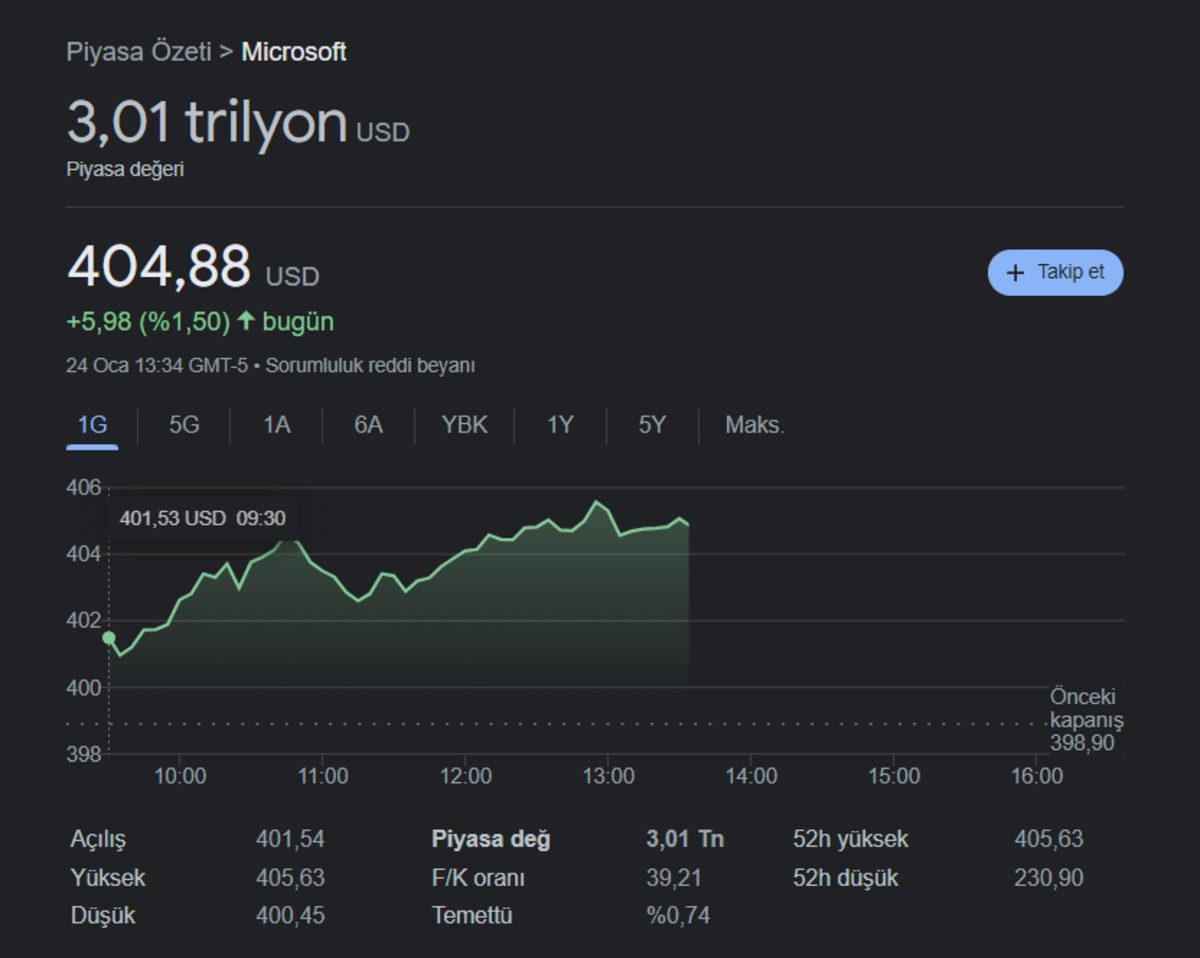The height and width of the screenshot is (958, 1200).
Task: Expand the 1G daily view
Action: click(x=93, y=424)
